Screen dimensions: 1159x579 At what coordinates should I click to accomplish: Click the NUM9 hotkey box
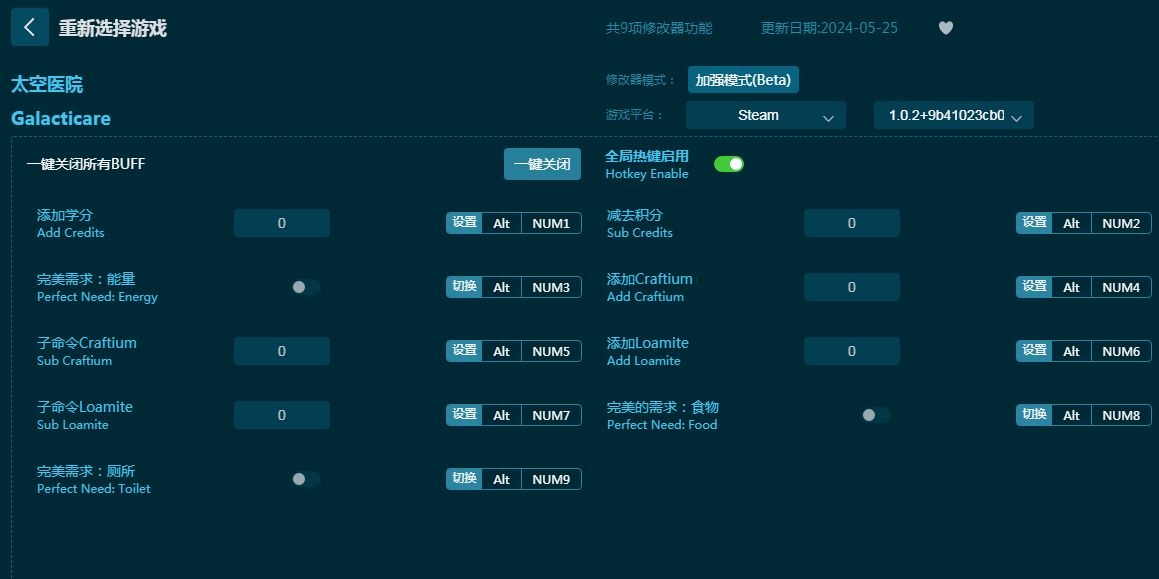point(551,479)
